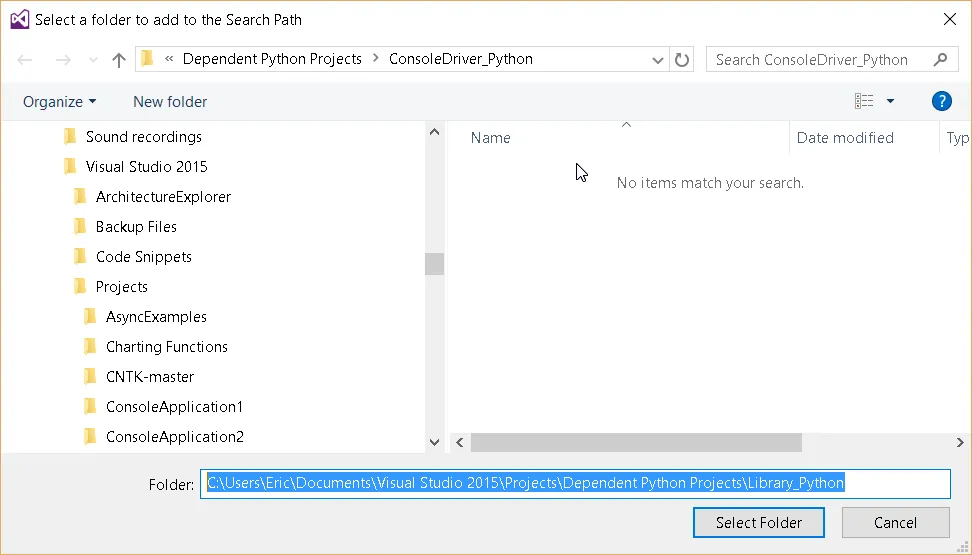
Task: Click the horizontal scrollbar in file list
Action: pyautogui.click(x=636, y=442)
